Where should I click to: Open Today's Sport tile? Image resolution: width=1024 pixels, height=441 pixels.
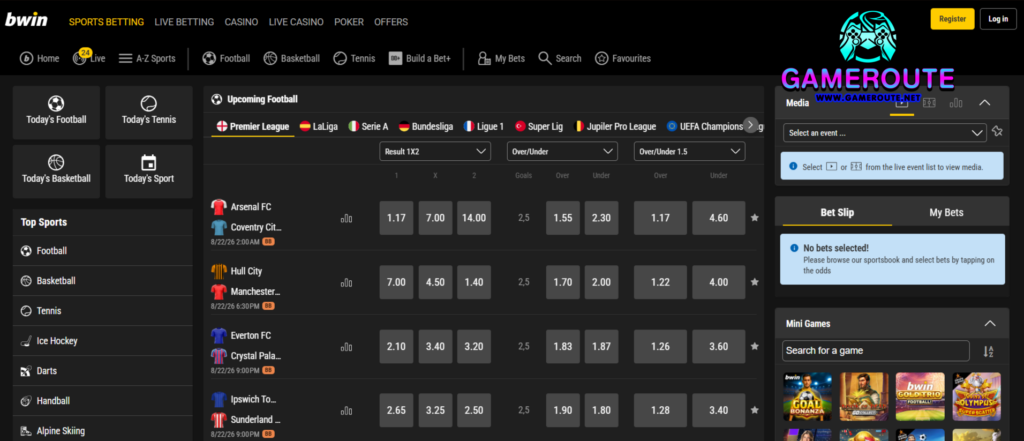[149, 171]
